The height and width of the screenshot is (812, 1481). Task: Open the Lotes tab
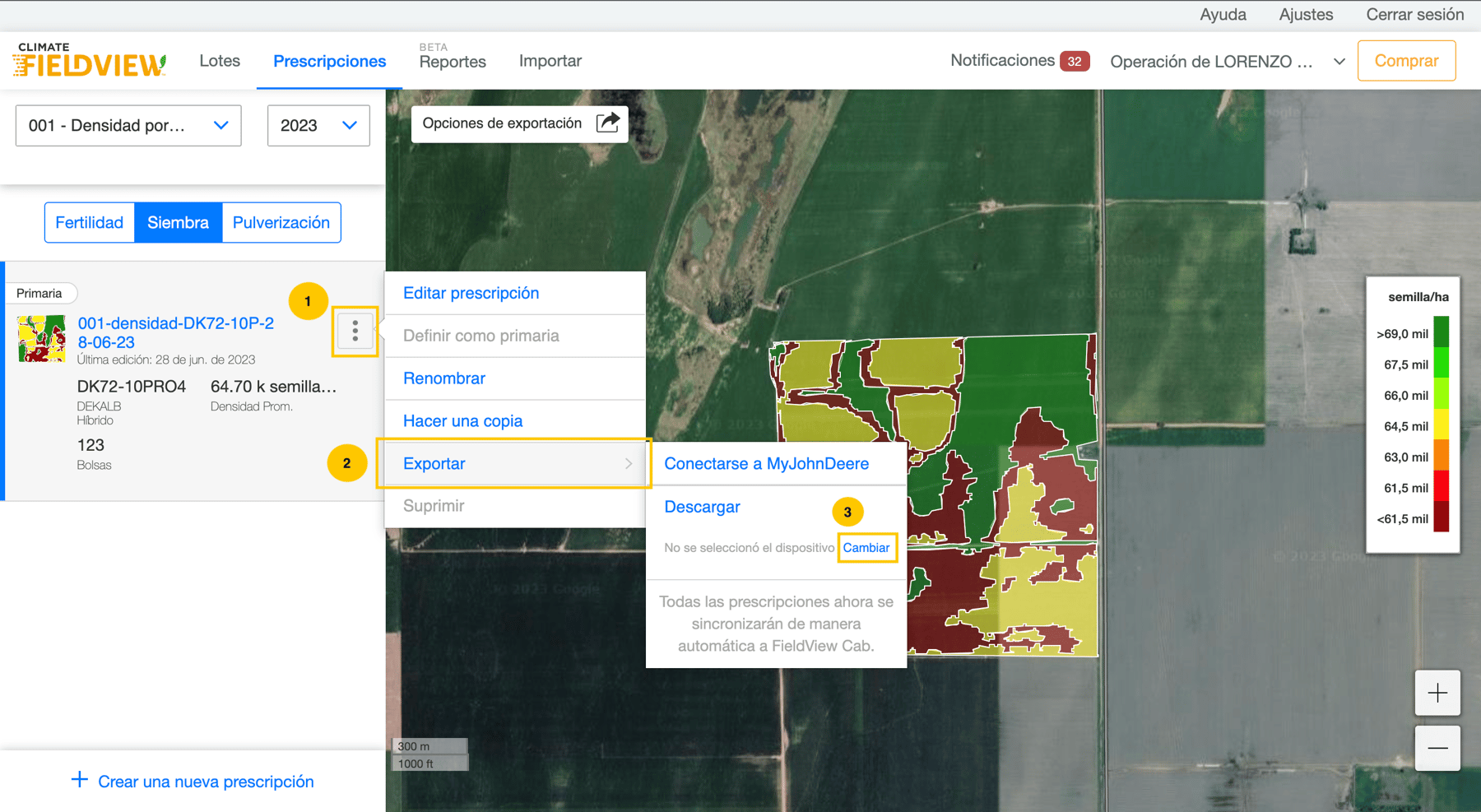pyautogui.click(x=220, y=61)
